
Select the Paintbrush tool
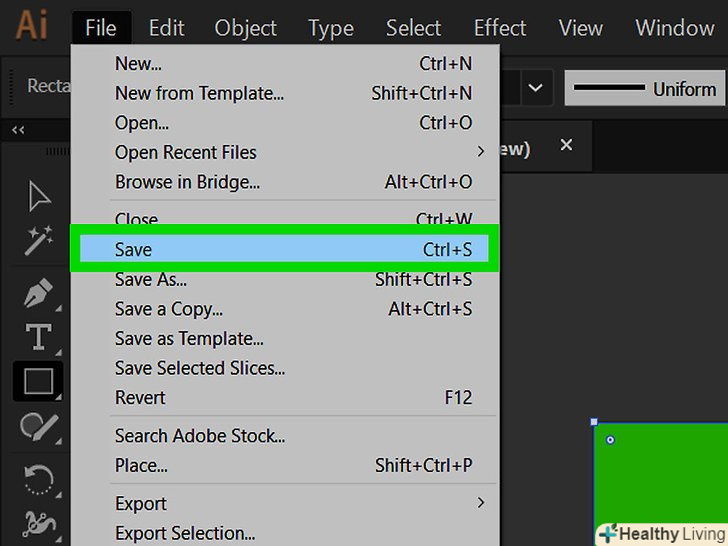(x=39, y=427)
